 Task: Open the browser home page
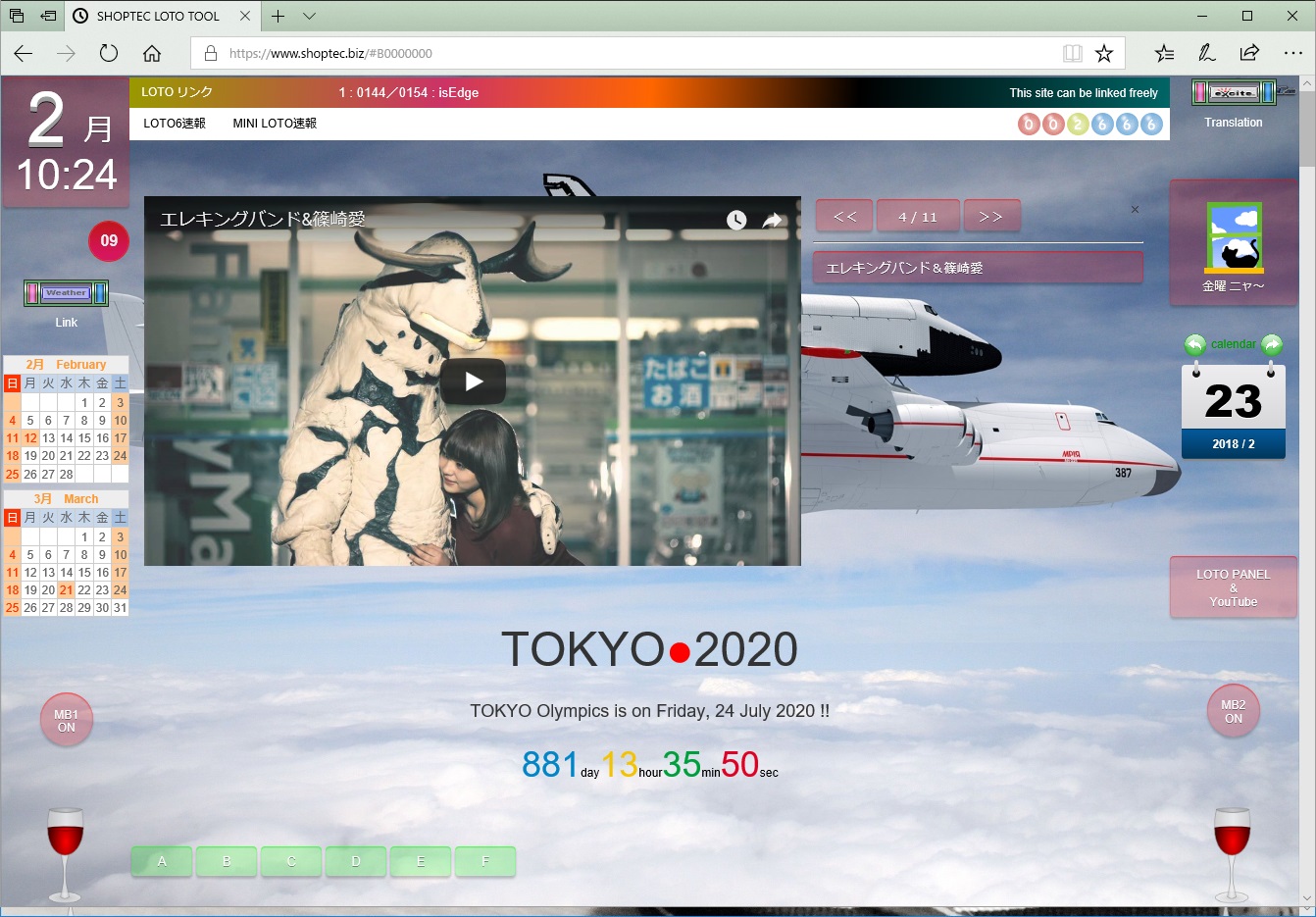pos(152,53)
